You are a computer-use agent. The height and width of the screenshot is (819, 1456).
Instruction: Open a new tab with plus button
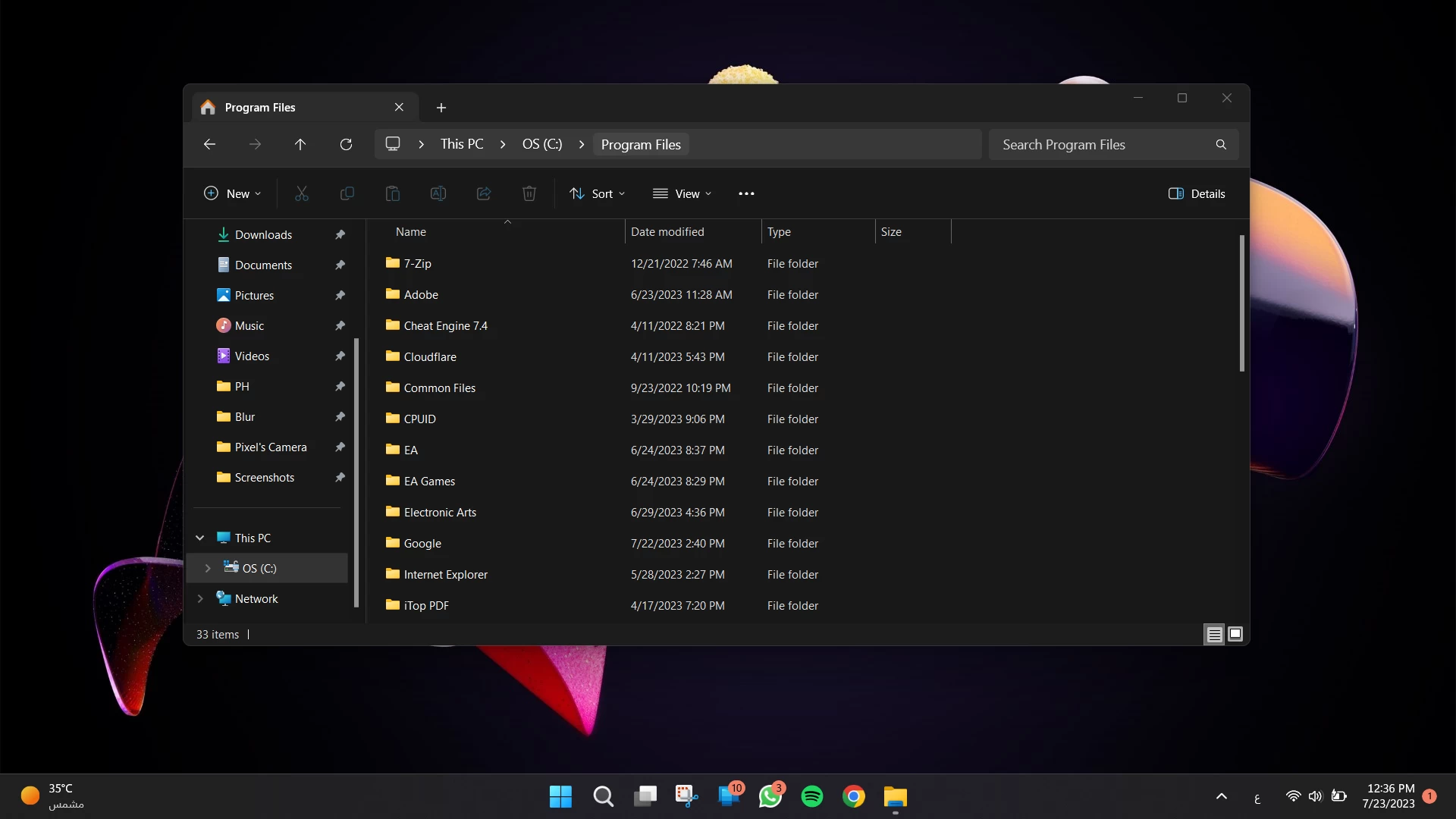point(441,108)
